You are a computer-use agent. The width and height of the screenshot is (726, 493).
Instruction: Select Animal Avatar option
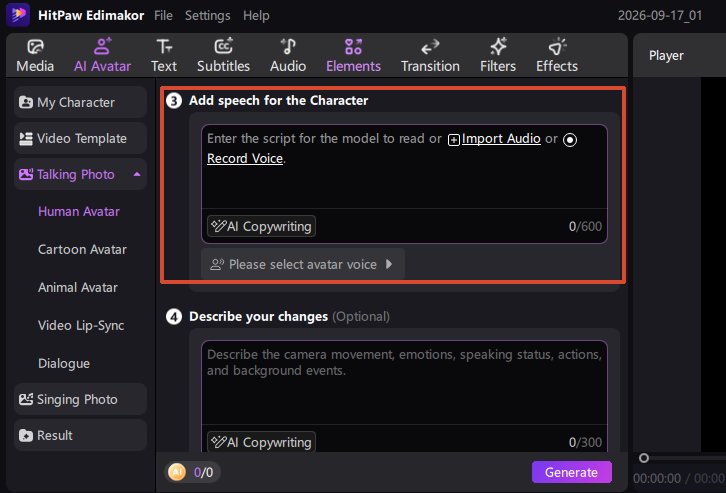[x=78, y=287]
